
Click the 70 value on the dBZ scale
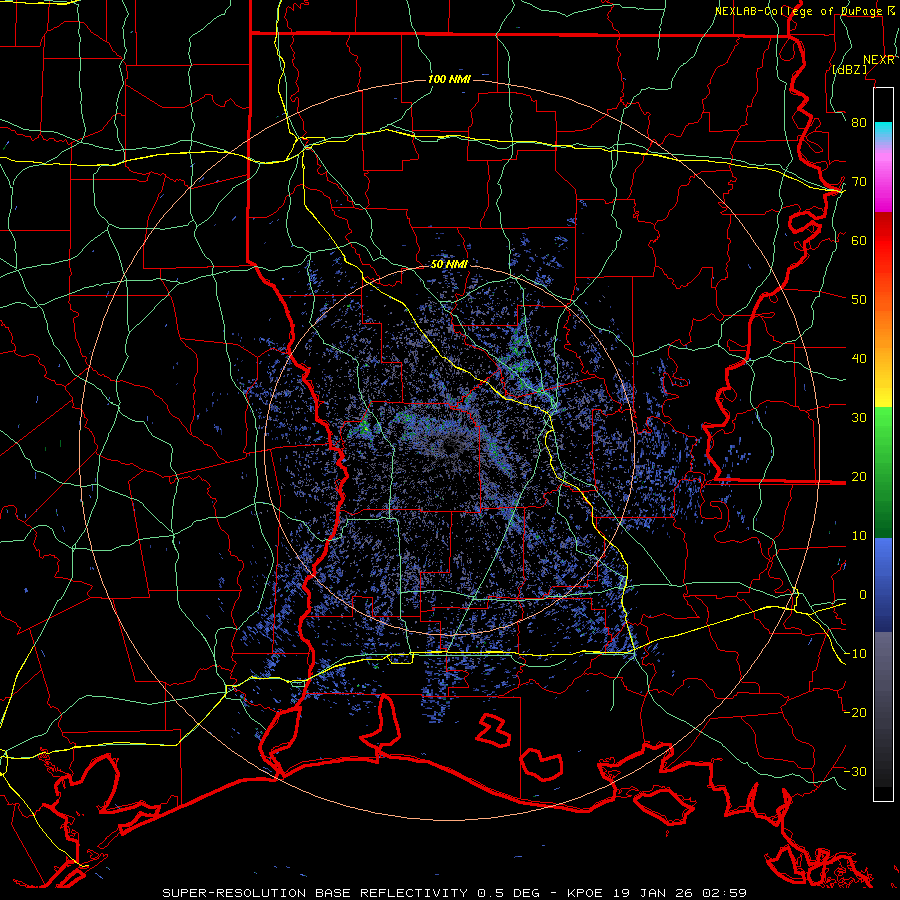click(859, 182)
